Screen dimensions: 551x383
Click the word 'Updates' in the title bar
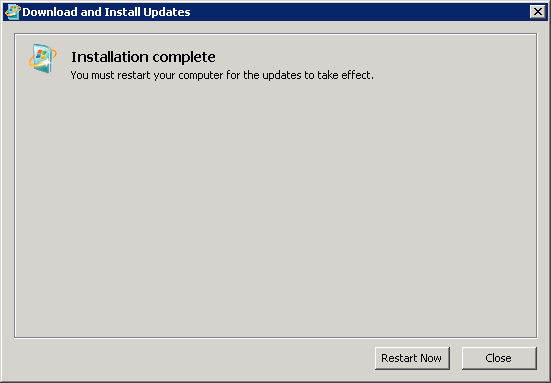(167, 12)
